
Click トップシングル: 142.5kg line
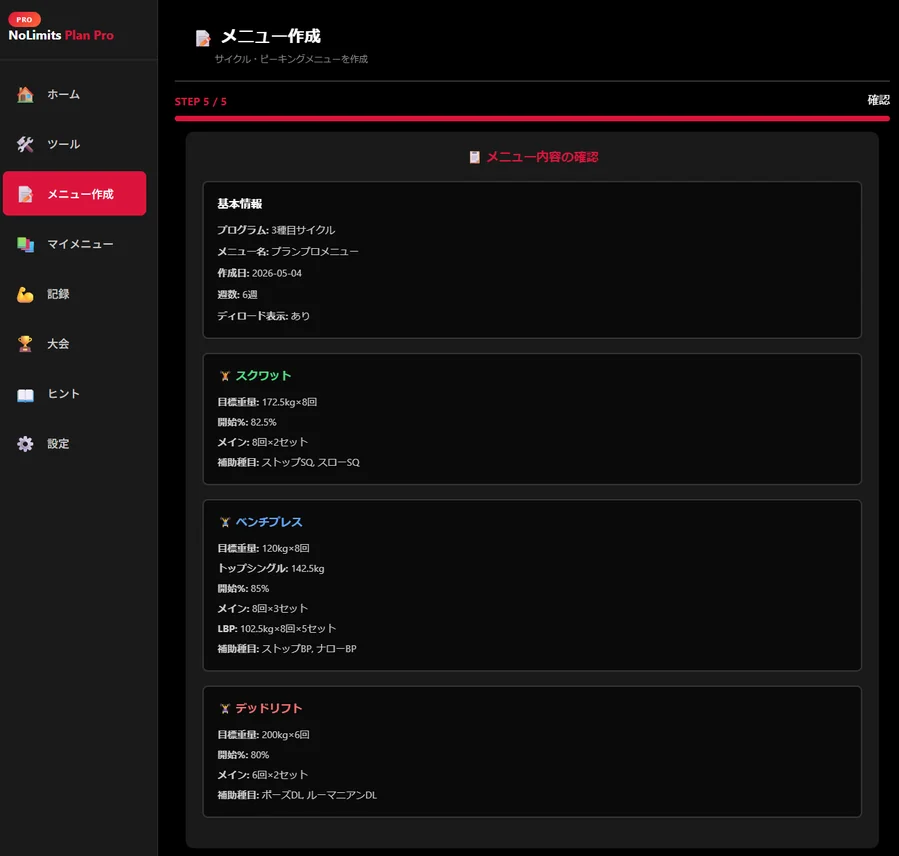coord(271,568)
